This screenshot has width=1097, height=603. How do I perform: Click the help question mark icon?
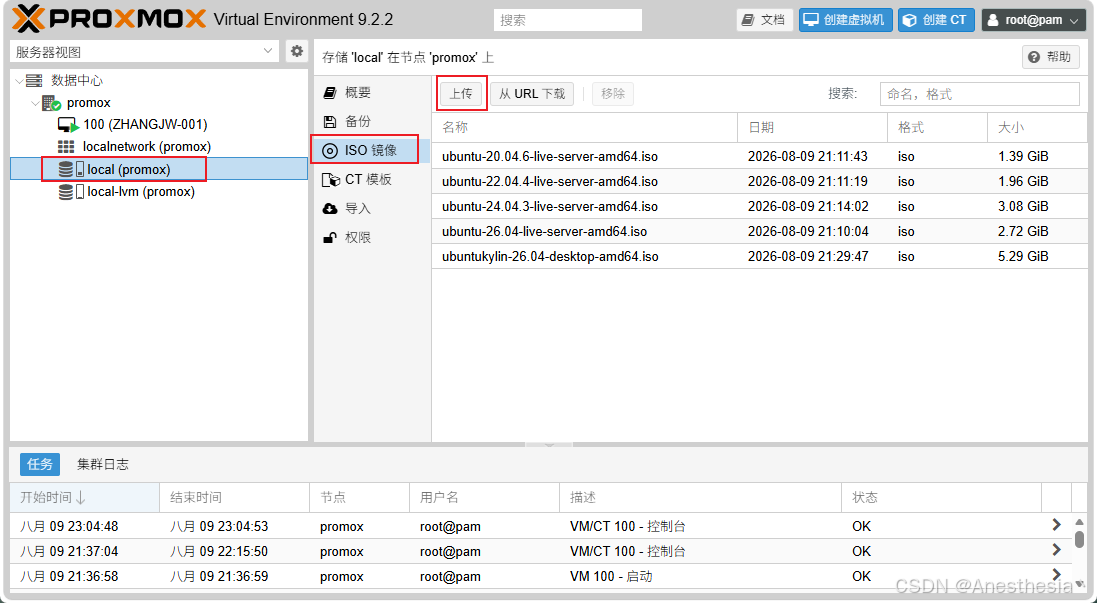[1034, 57]
